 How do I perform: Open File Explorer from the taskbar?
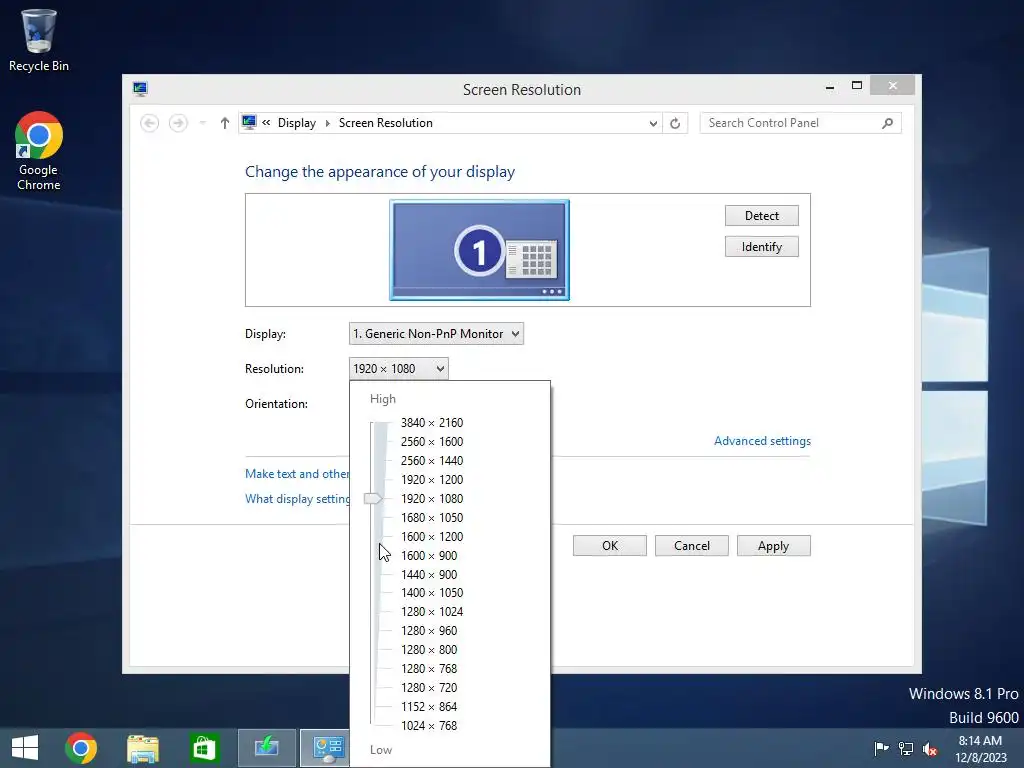tap(142, 748)
